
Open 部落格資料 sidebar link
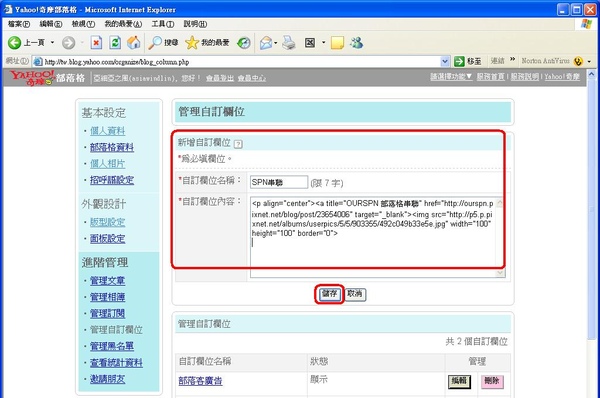[x=112, y=147]
